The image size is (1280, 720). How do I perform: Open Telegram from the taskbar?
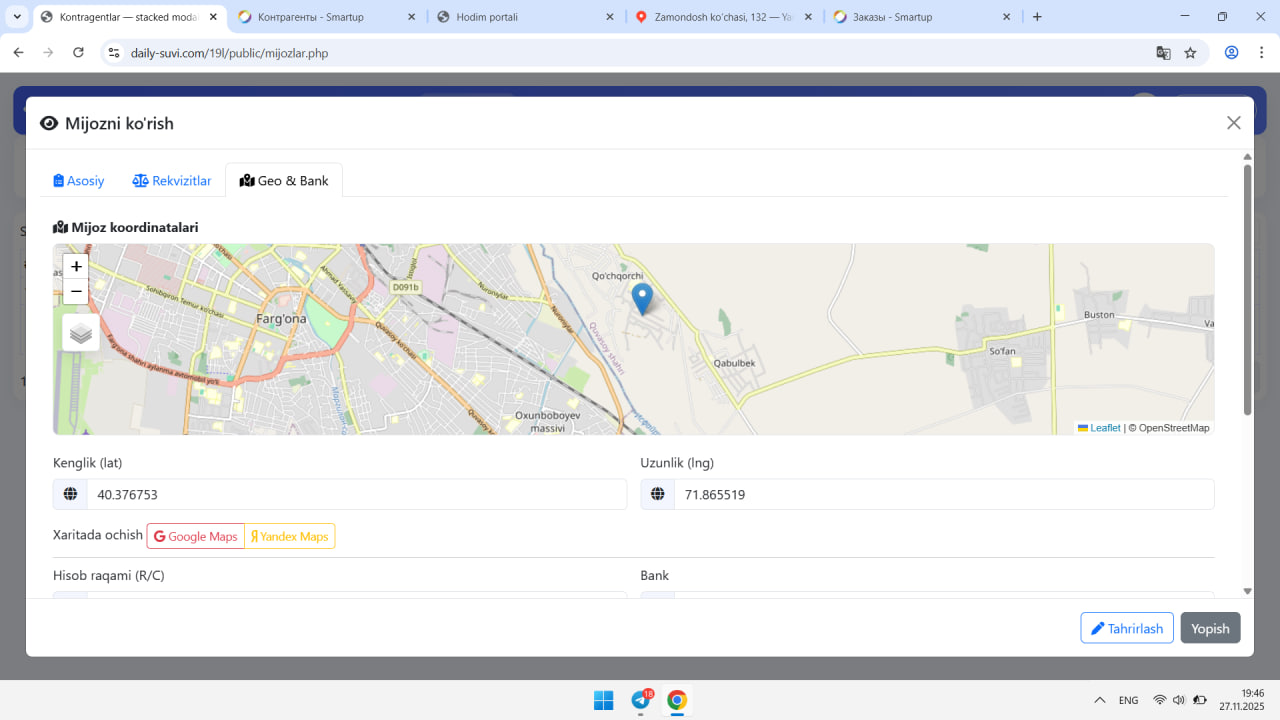641,700
